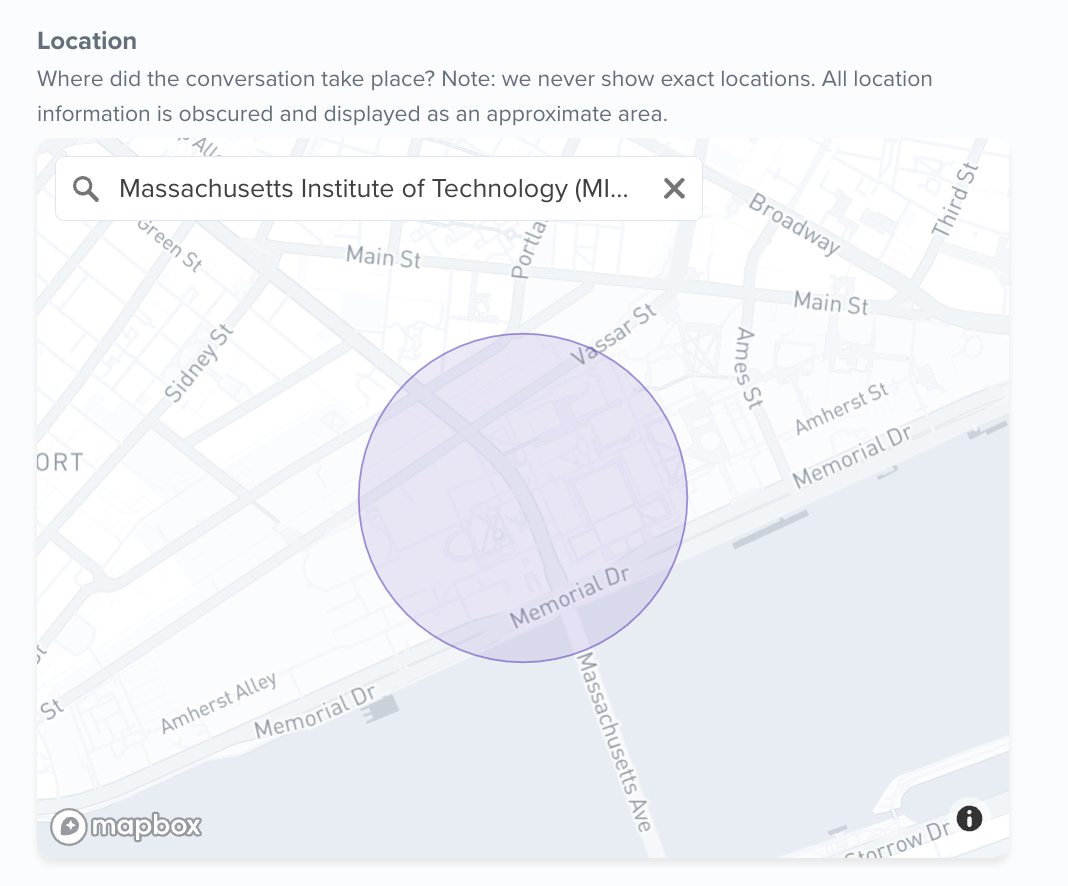Click the Third St label
Screen dimensions: 1068x886
click(955, 200)
